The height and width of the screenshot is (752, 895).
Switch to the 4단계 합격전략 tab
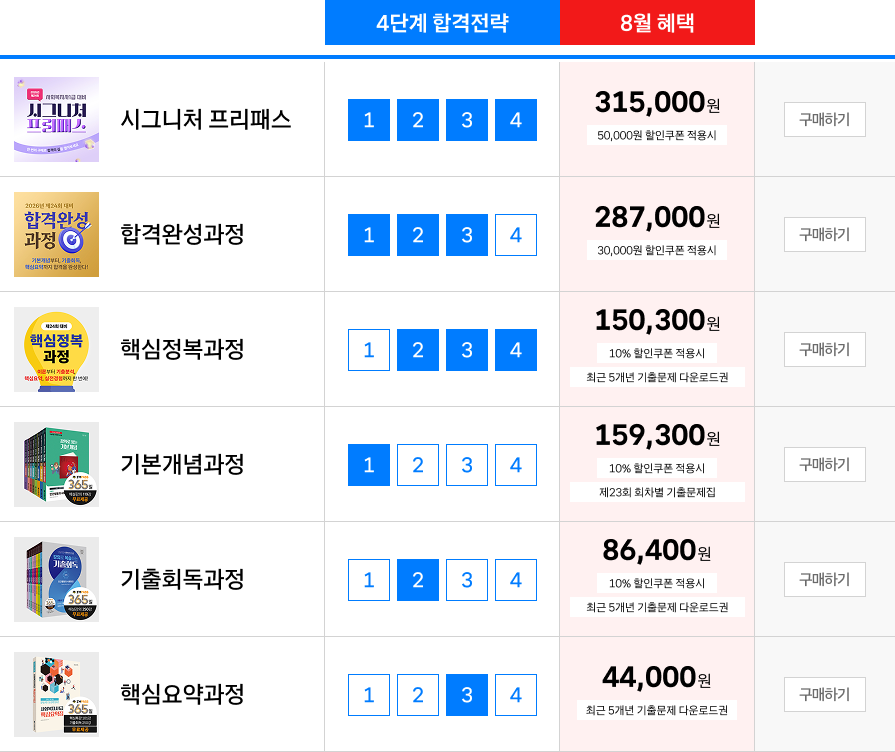(x=442, y=22)
